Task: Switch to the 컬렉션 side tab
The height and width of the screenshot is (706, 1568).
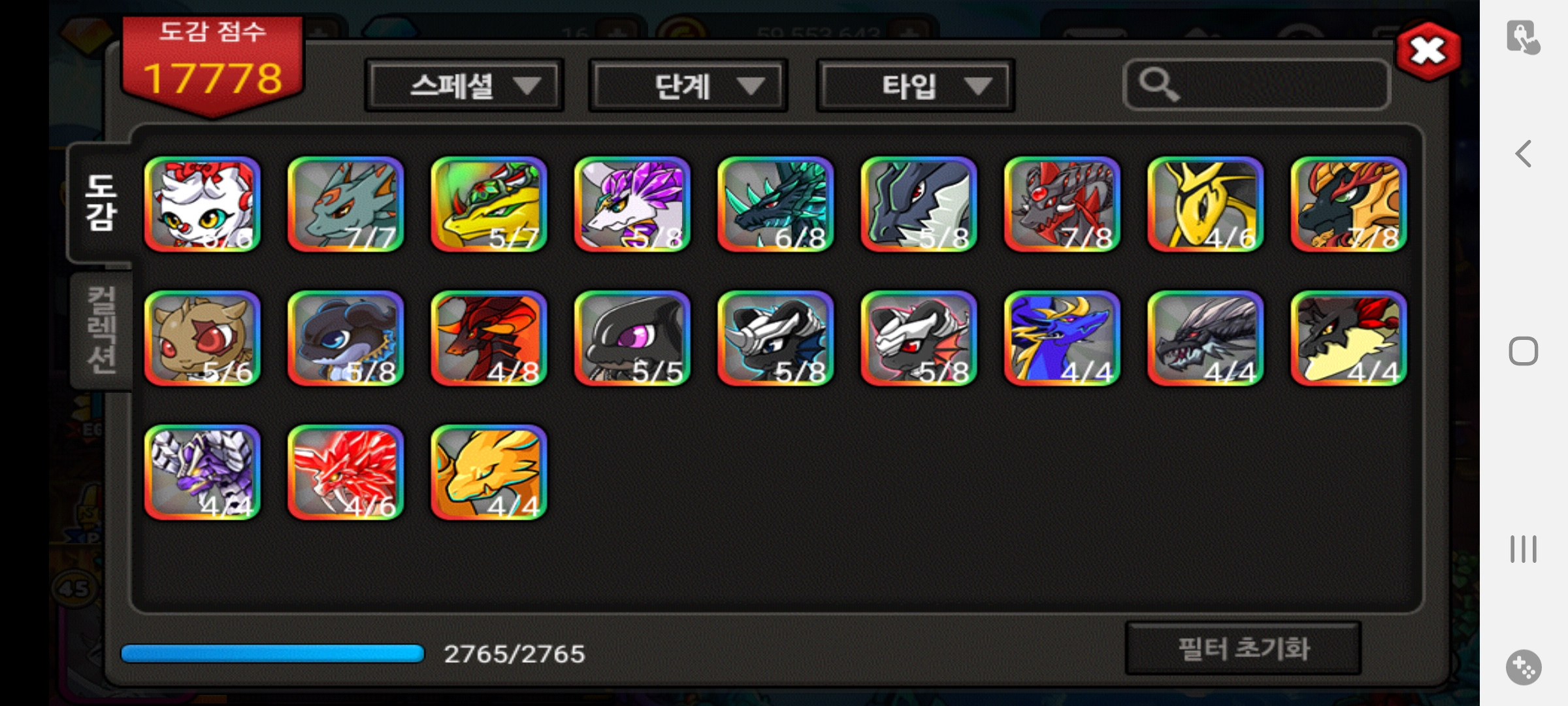Action: 102,330
